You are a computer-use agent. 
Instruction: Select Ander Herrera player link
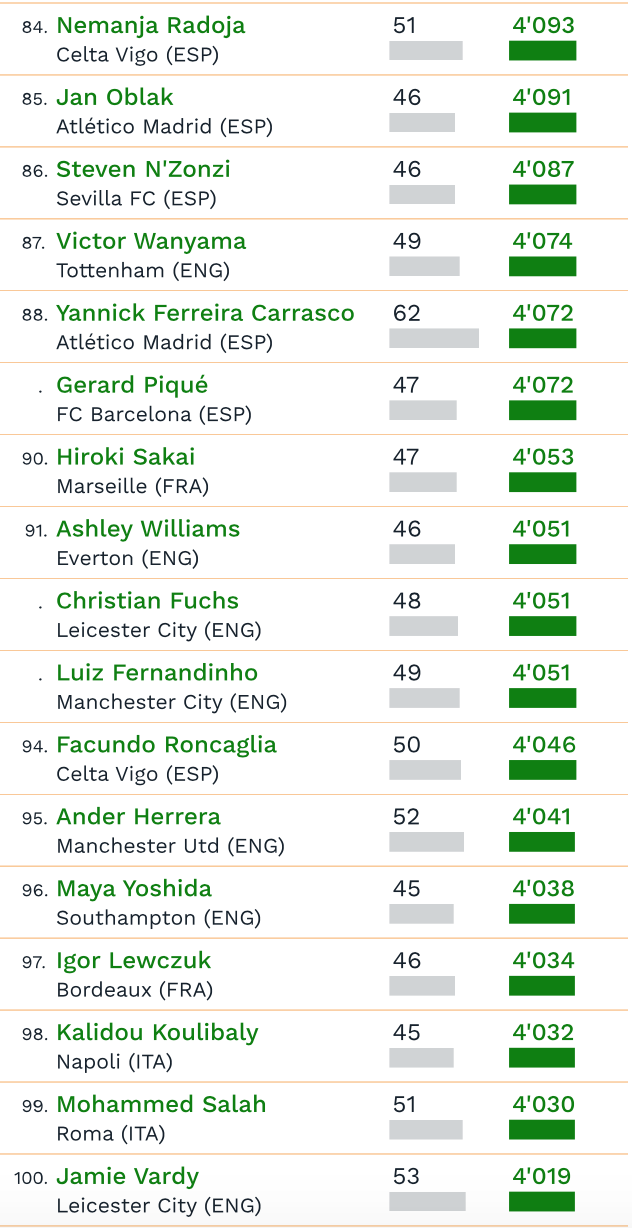coord(138,818)
